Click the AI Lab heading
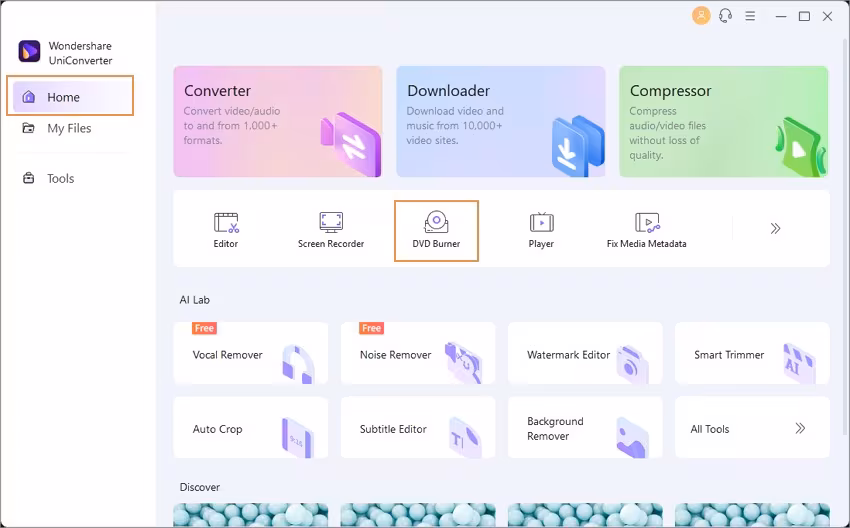Viewport: 850px width, 528px height. [195, 300]
